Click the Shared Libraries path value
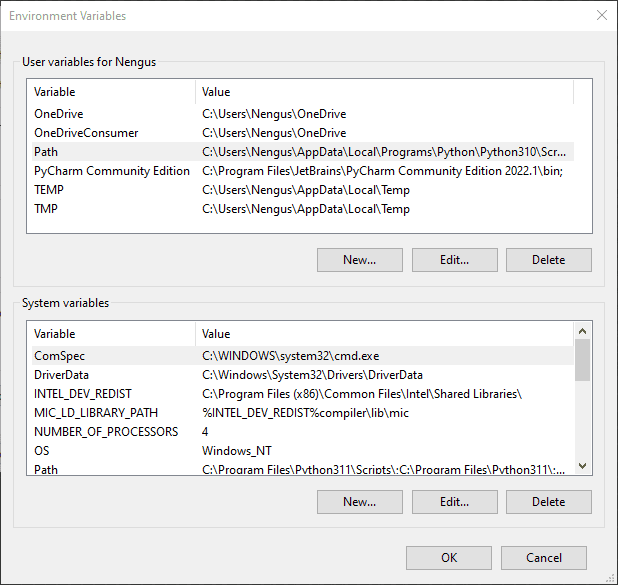This screenshot has height=585, width=618. click(x=362, y=394)
